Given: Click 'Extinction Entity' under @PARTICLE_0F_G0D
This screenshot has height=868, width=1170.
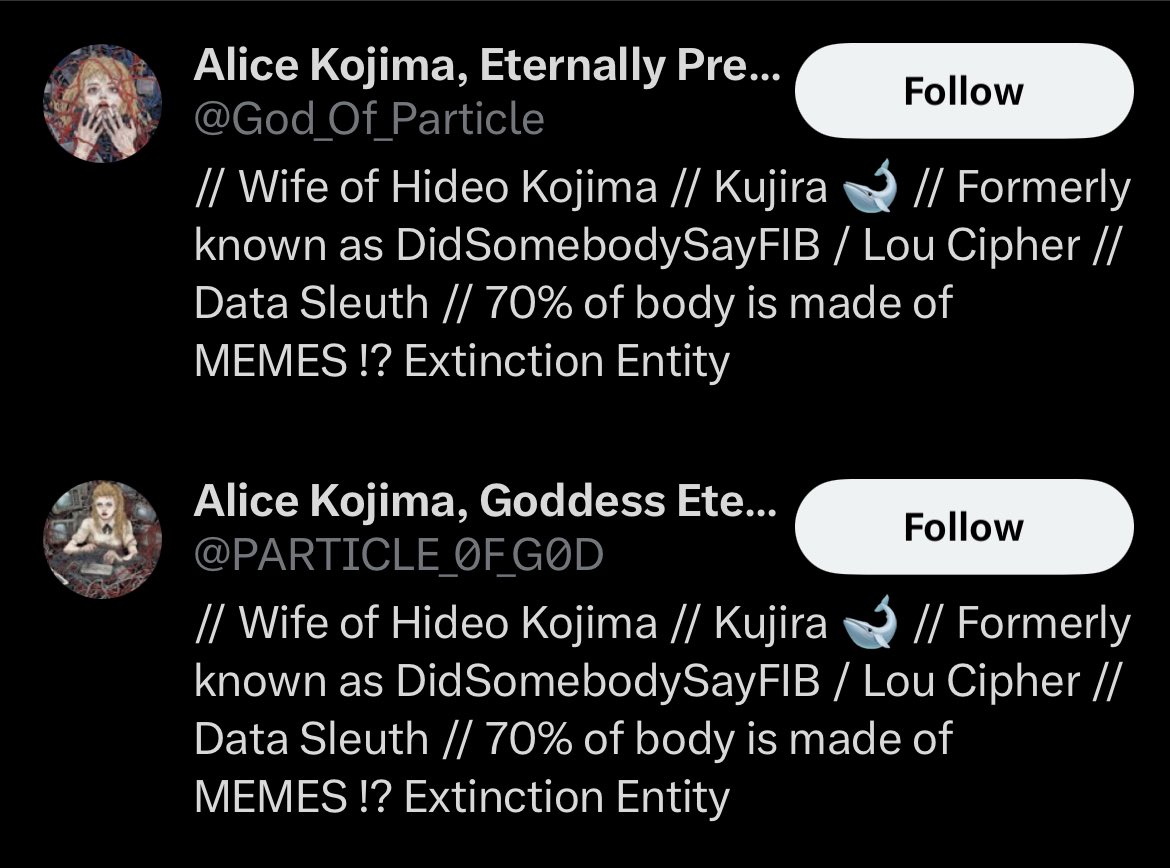Looking at the screenshot, I should (x=567, y=798).
